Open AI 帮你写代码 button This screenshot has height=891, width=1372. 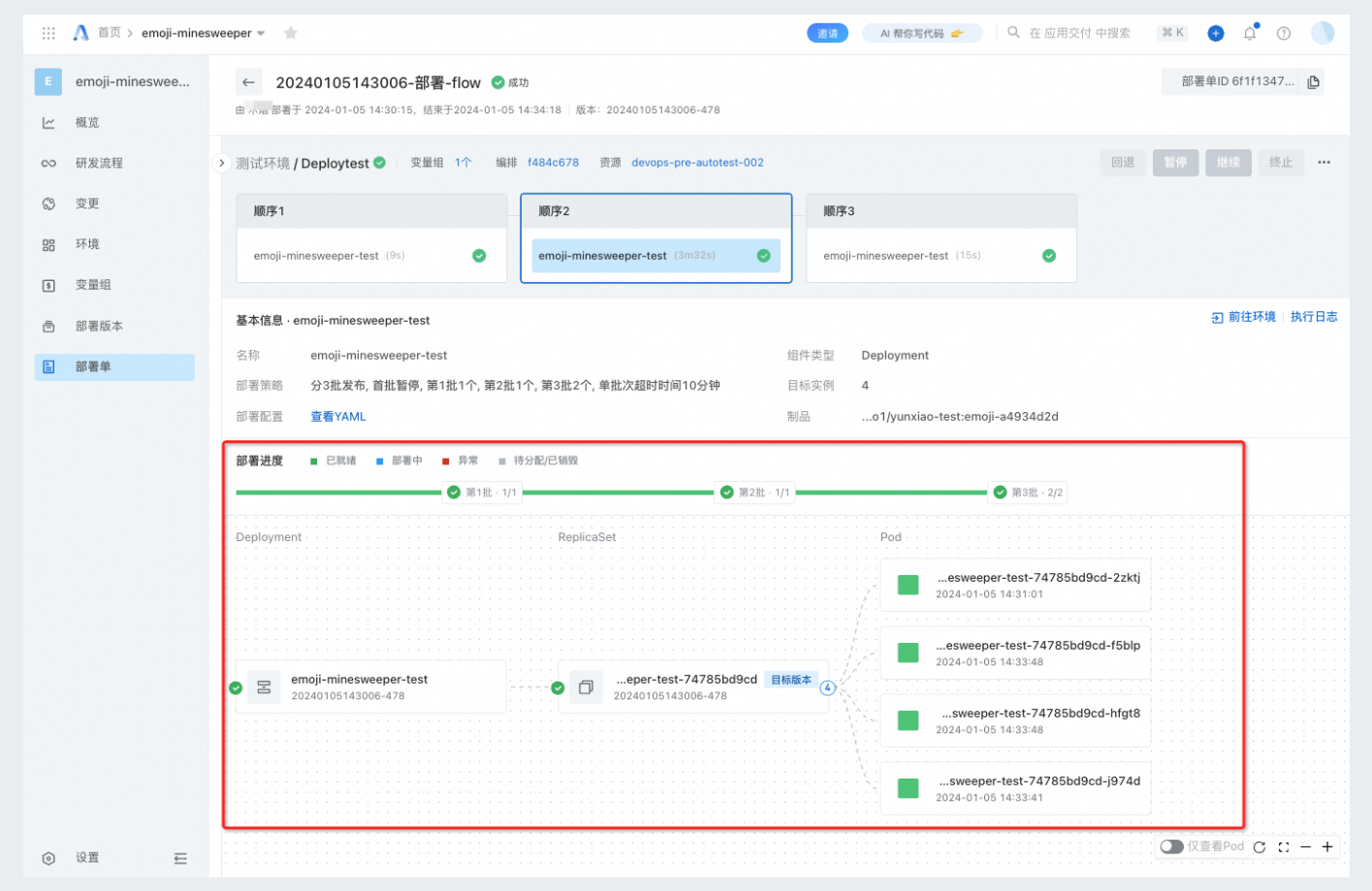(x=921, y=33)
